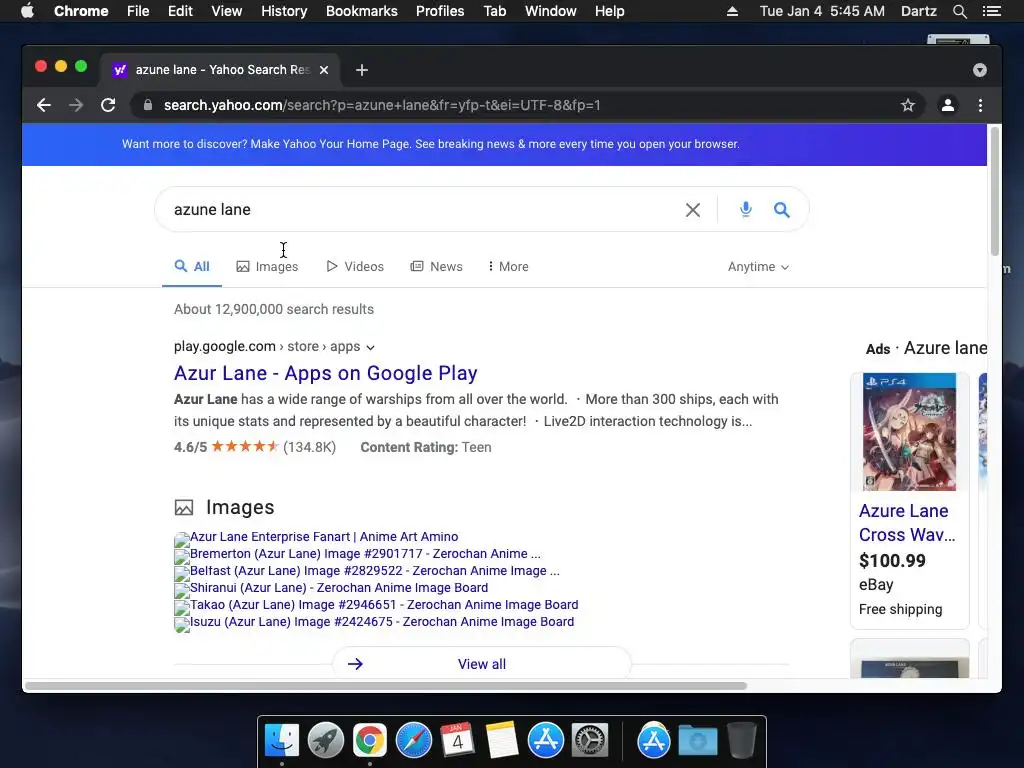The width and height of the screenshot is (1024, 768).
Task: Select the All results tab
Action: [192, 266]
